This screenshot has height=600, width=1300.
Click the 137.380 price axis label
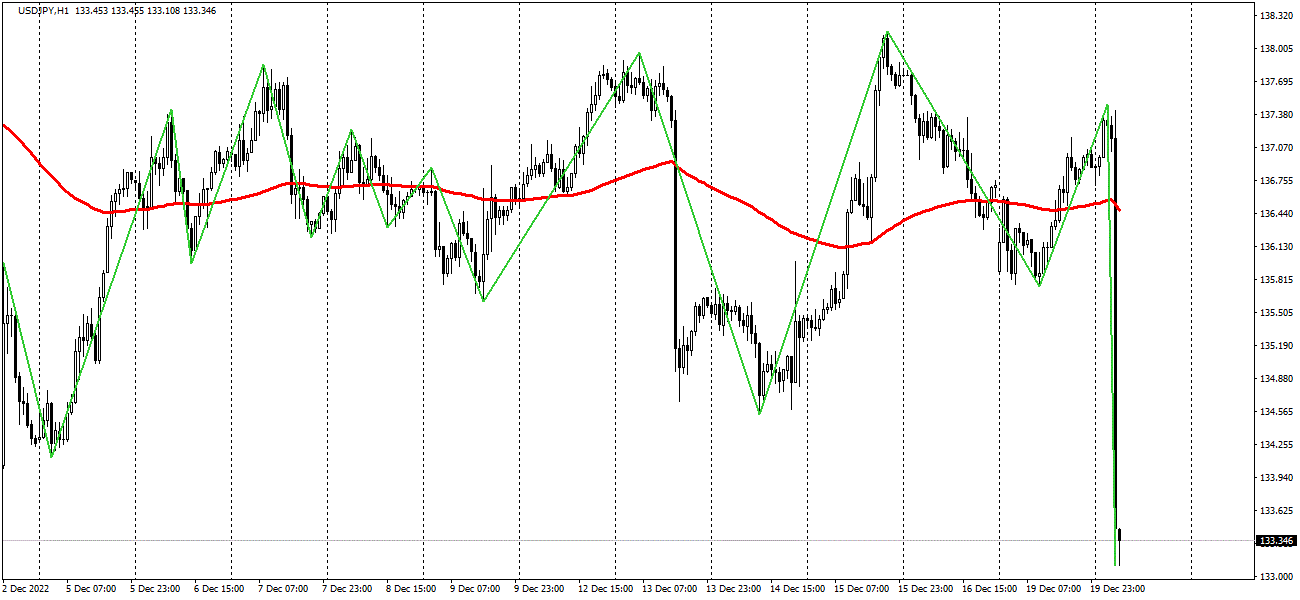pyautogui.click(x=1275, y=115)
